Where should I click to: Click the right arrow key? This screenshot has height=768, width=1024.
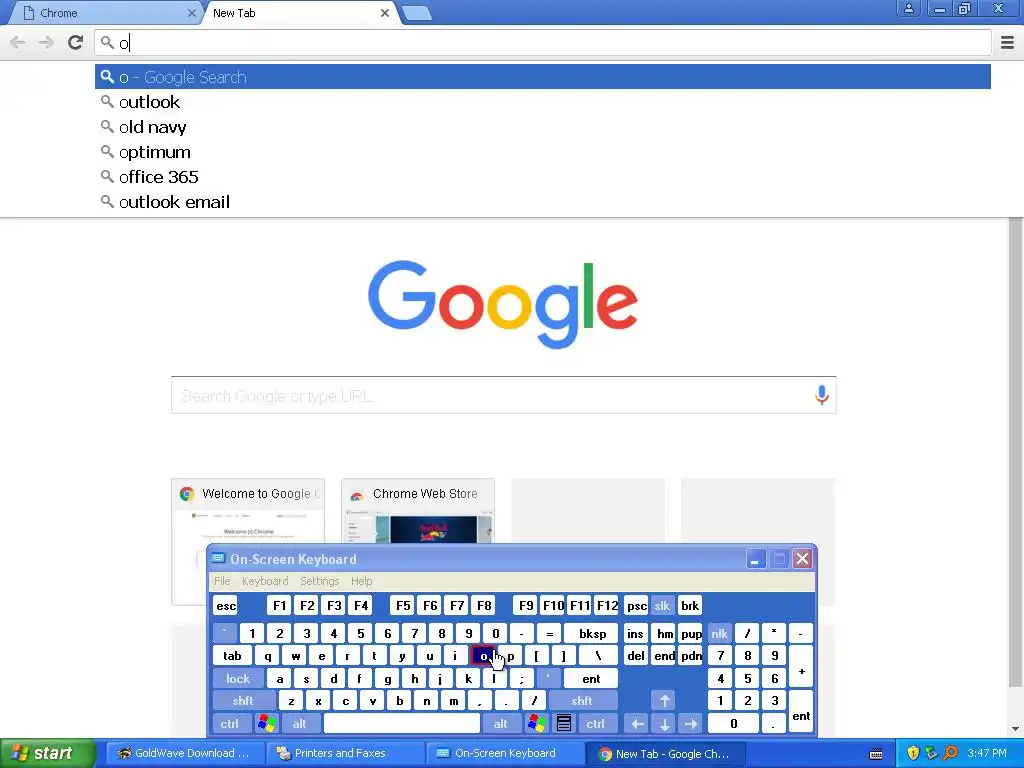click(x=690, y=724)
